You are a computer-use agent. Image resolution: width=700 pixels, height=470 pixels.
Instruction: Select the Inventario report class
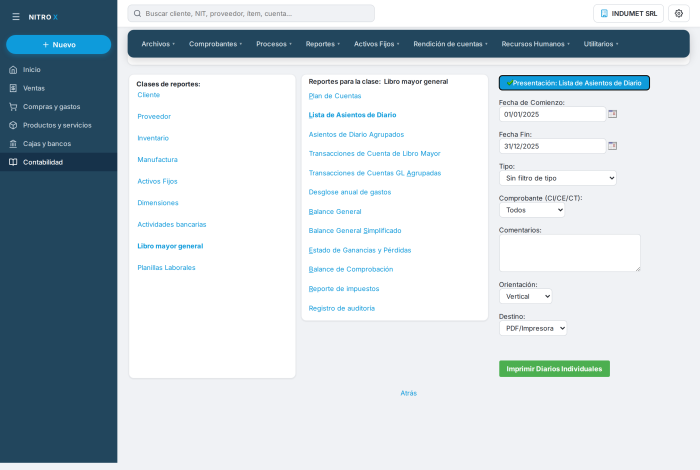tap(153, 138)
